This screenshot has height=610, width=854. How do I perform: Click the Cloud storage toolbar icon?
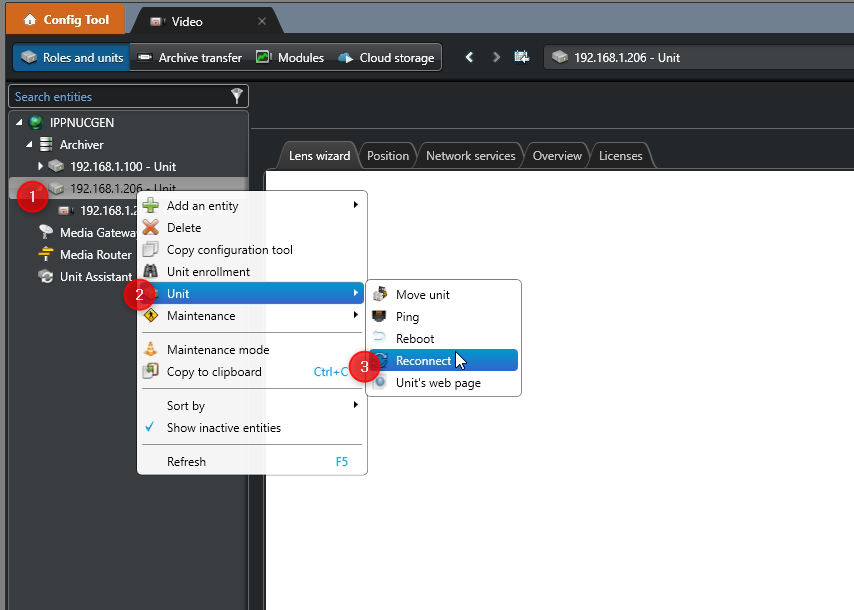tap(346, 58)
